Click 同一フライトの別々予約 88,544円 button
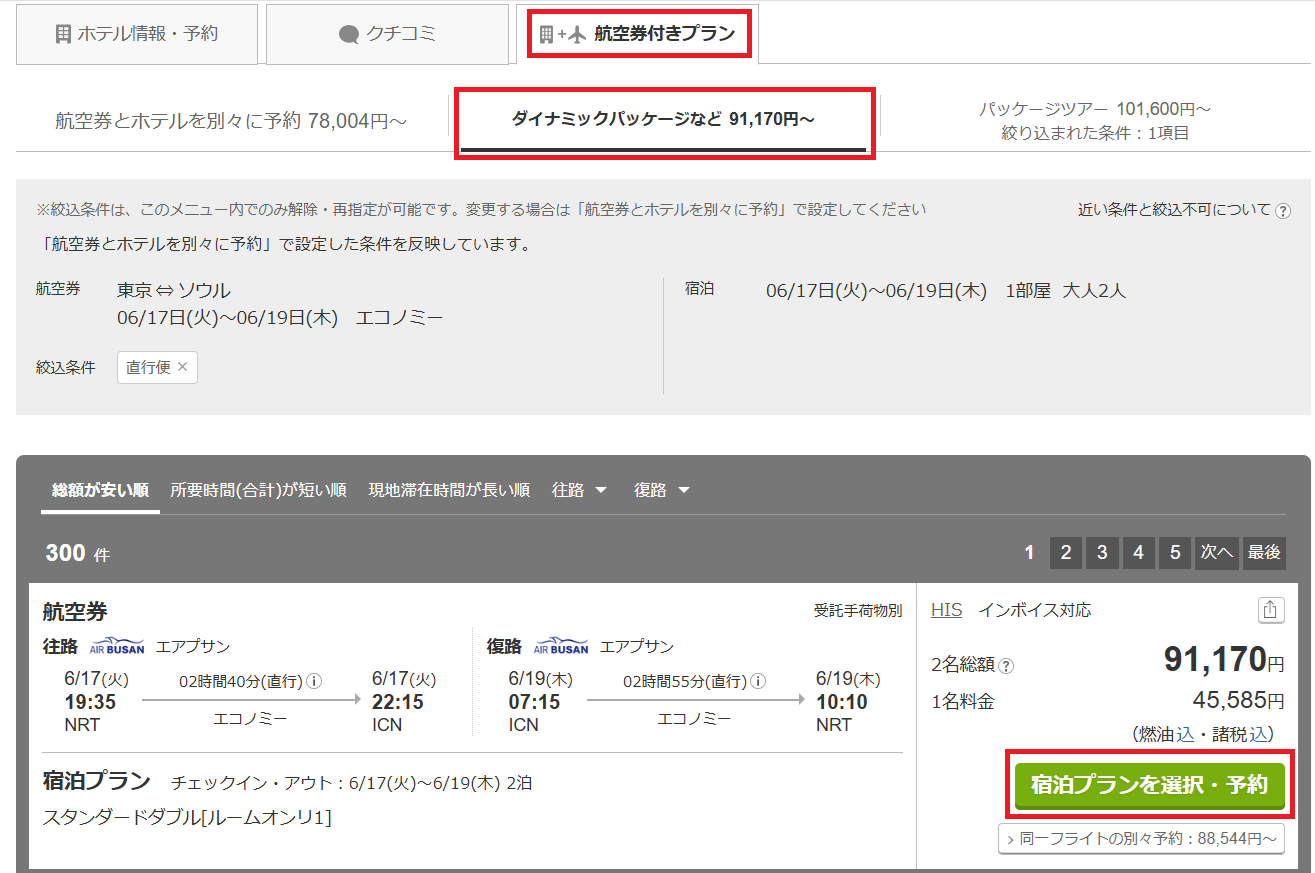Screen dimensions: 1315x873 tap(1141, 839)
